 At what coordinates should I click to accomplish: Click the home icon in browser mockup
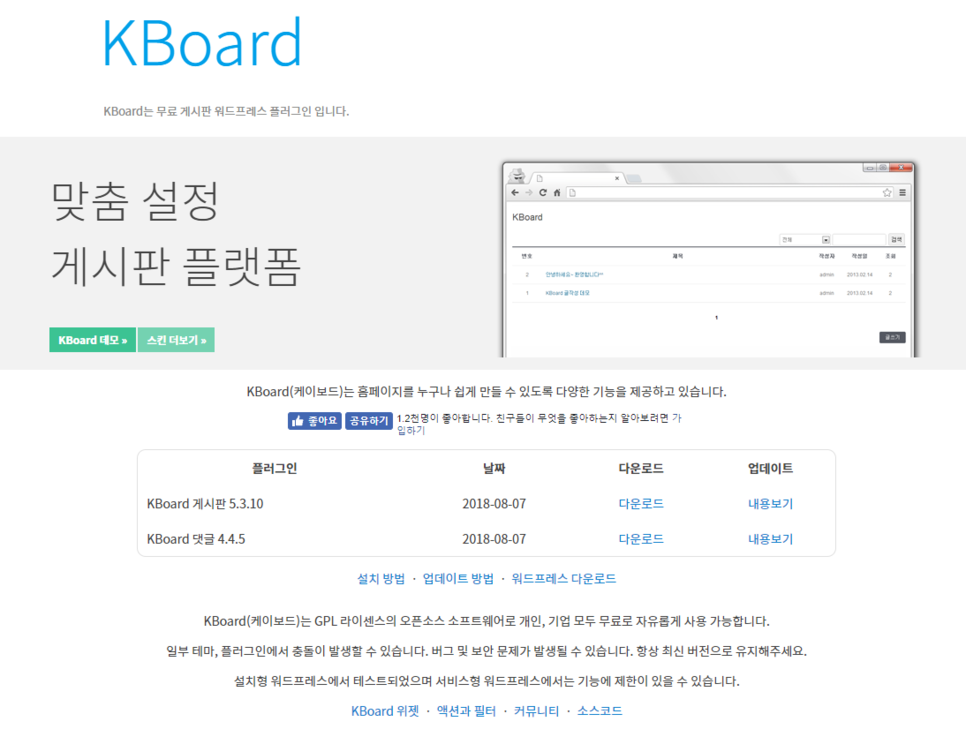pyautogui.click(x=557, y=193)
